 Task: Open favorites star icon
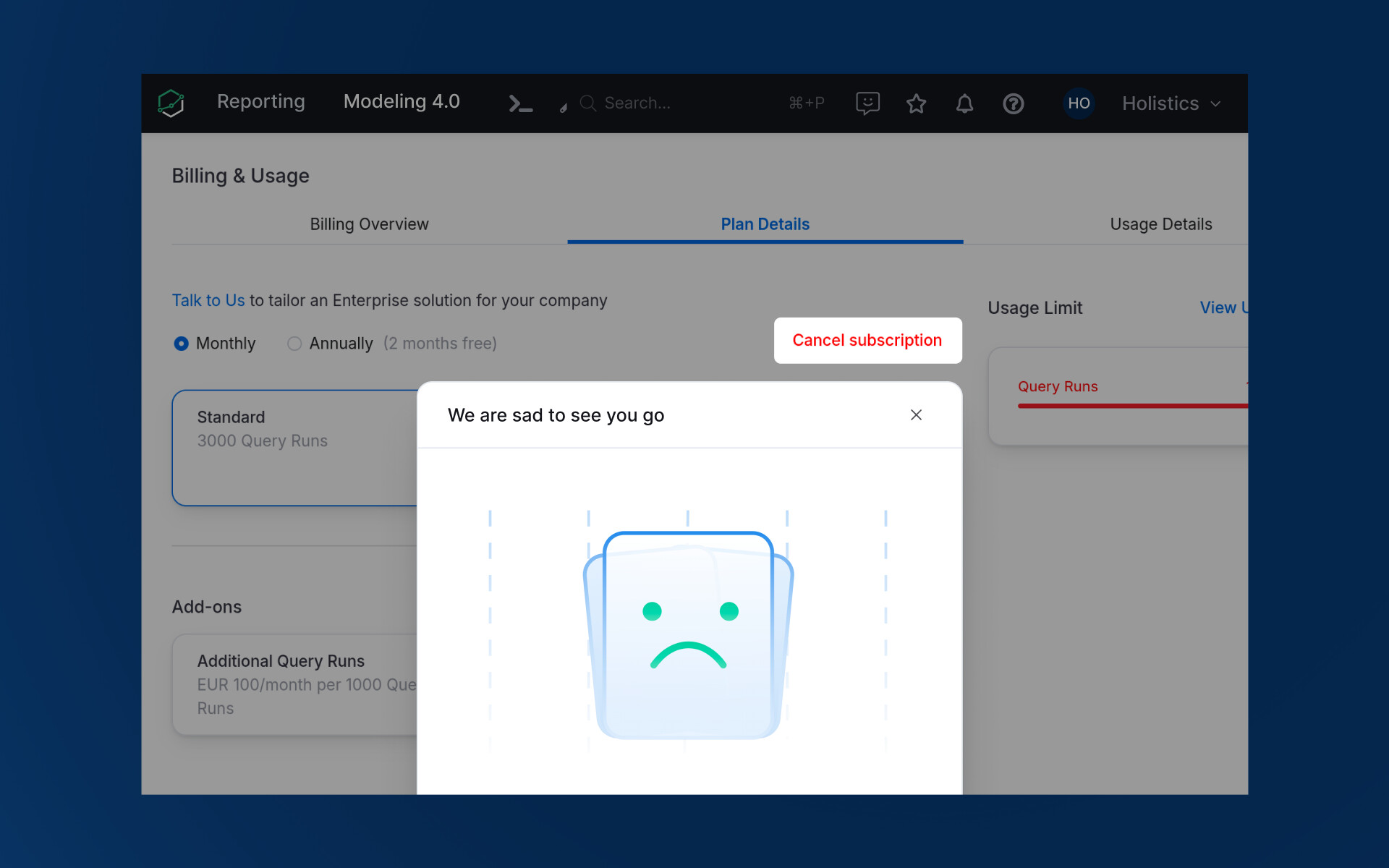coord(916,103)
